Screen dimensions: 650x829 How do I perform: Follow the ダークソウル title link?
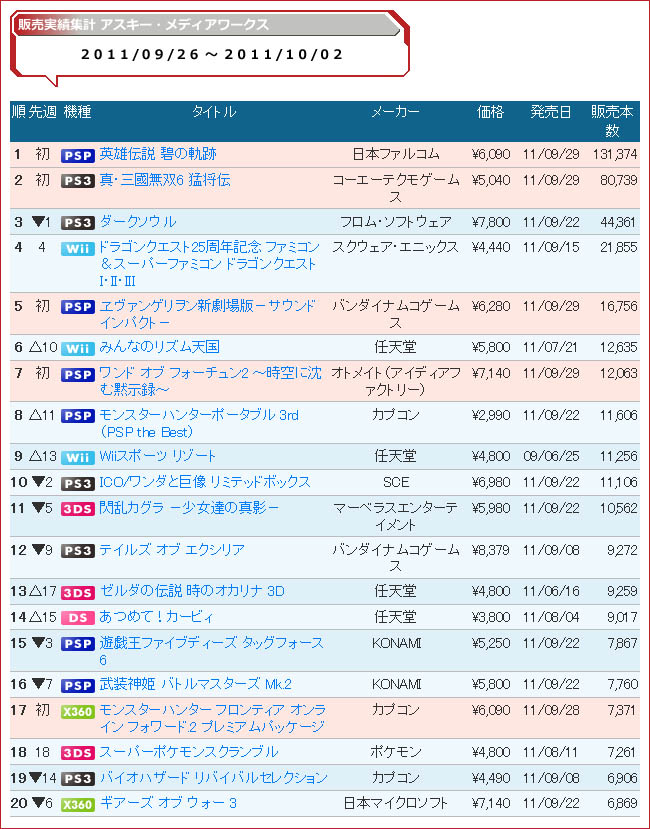(138, 222)
